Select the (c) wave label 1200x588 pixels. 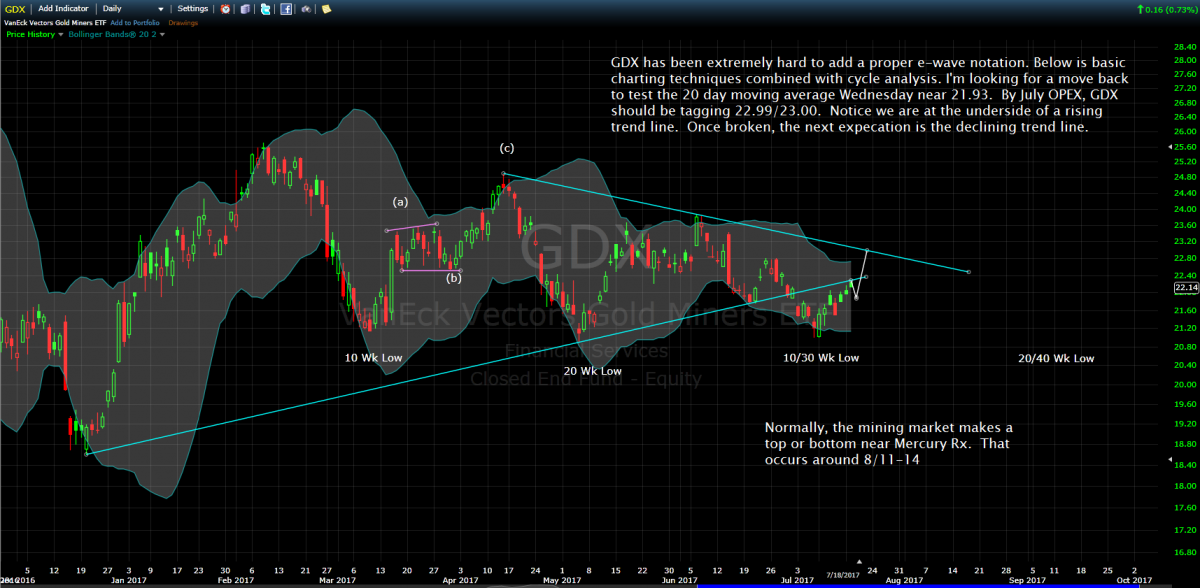[x=507, y=148]
